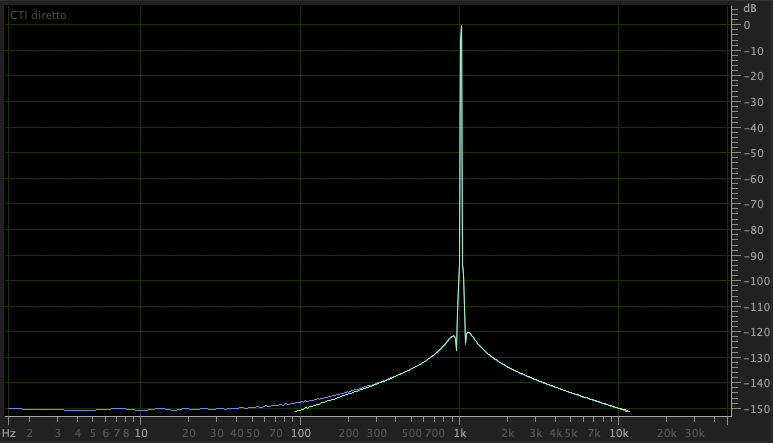Click the -120 dB scale marking
The image size is (773, 443).
pos(756,332)
